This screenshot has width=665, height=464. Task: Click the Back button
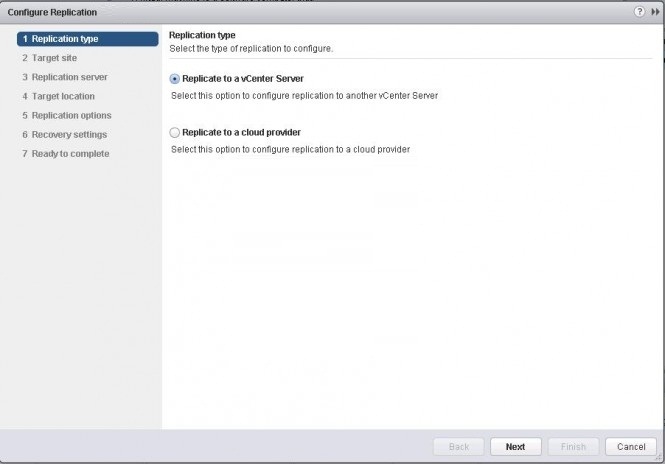[458, 447]
